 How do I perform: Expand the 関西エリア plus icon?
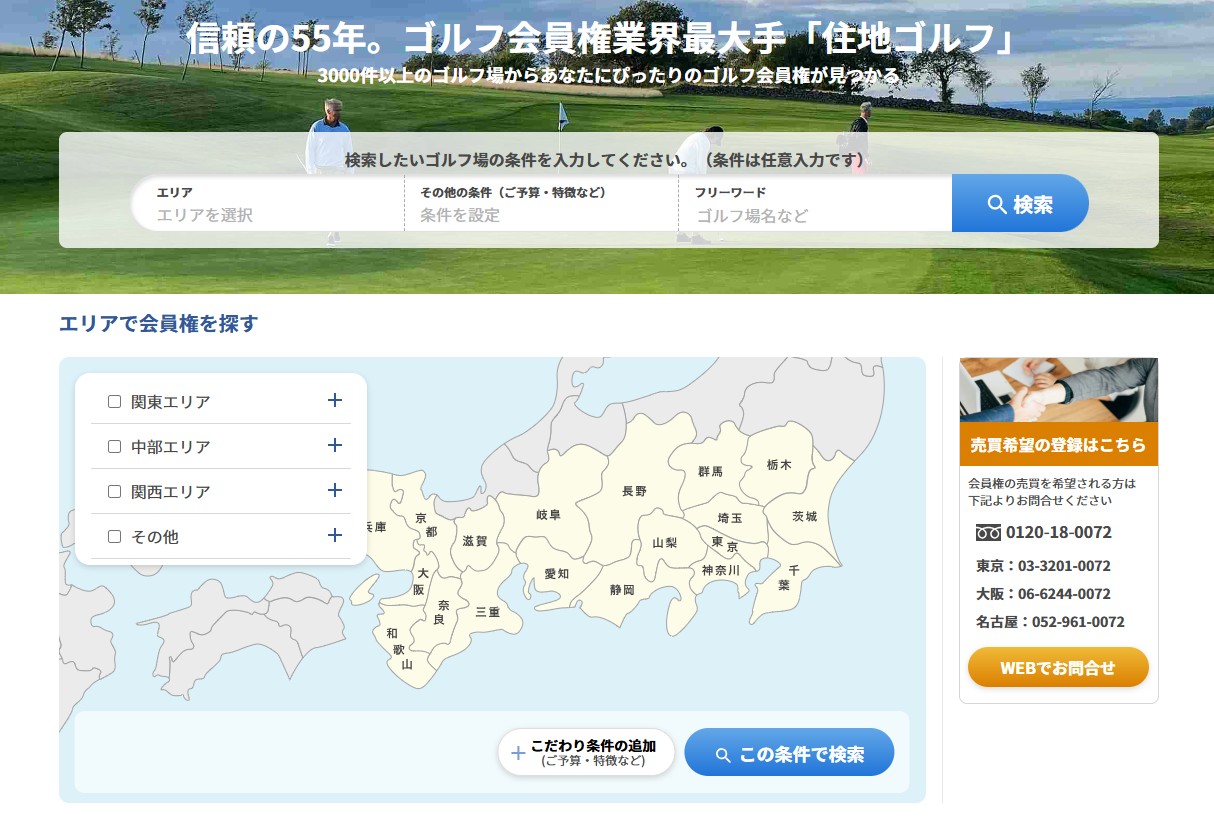[335, 490]
